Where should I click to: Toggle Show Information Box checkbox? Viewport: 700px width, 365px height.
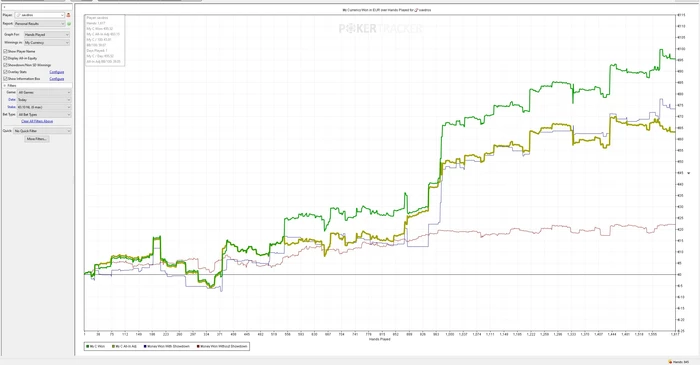(5, 79)
